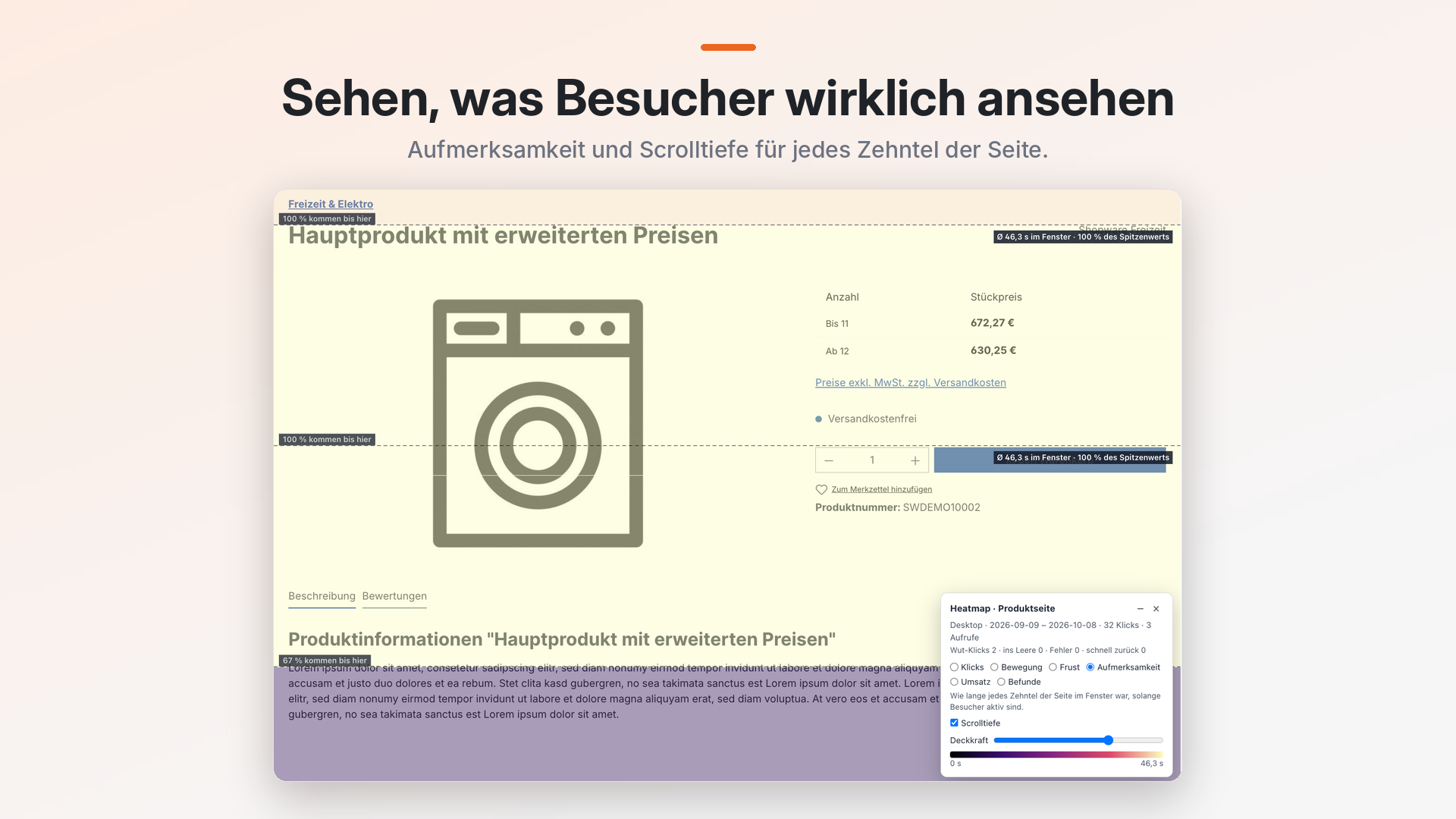Screen dimensions: 1456x819
Task: Click the Produktinformationen section heading
Action: [562, 639]
